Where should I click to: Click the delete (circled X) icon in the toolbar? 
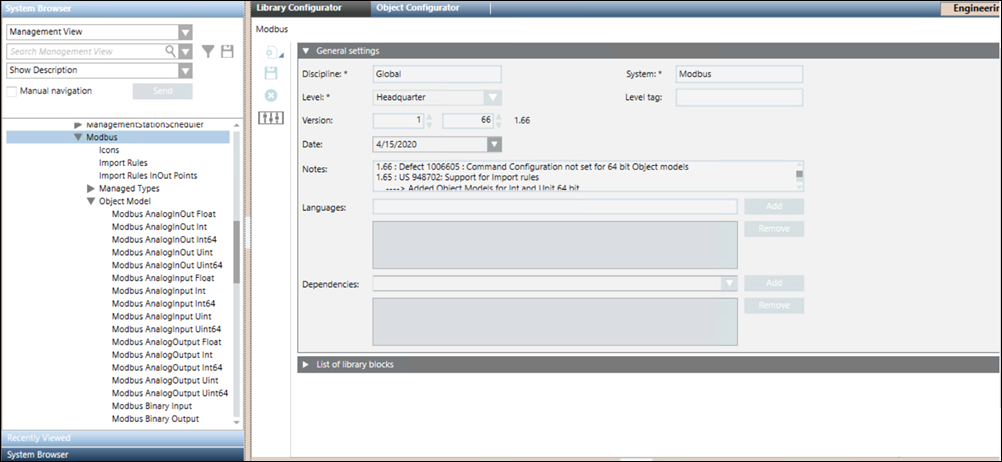coord(270,95)
